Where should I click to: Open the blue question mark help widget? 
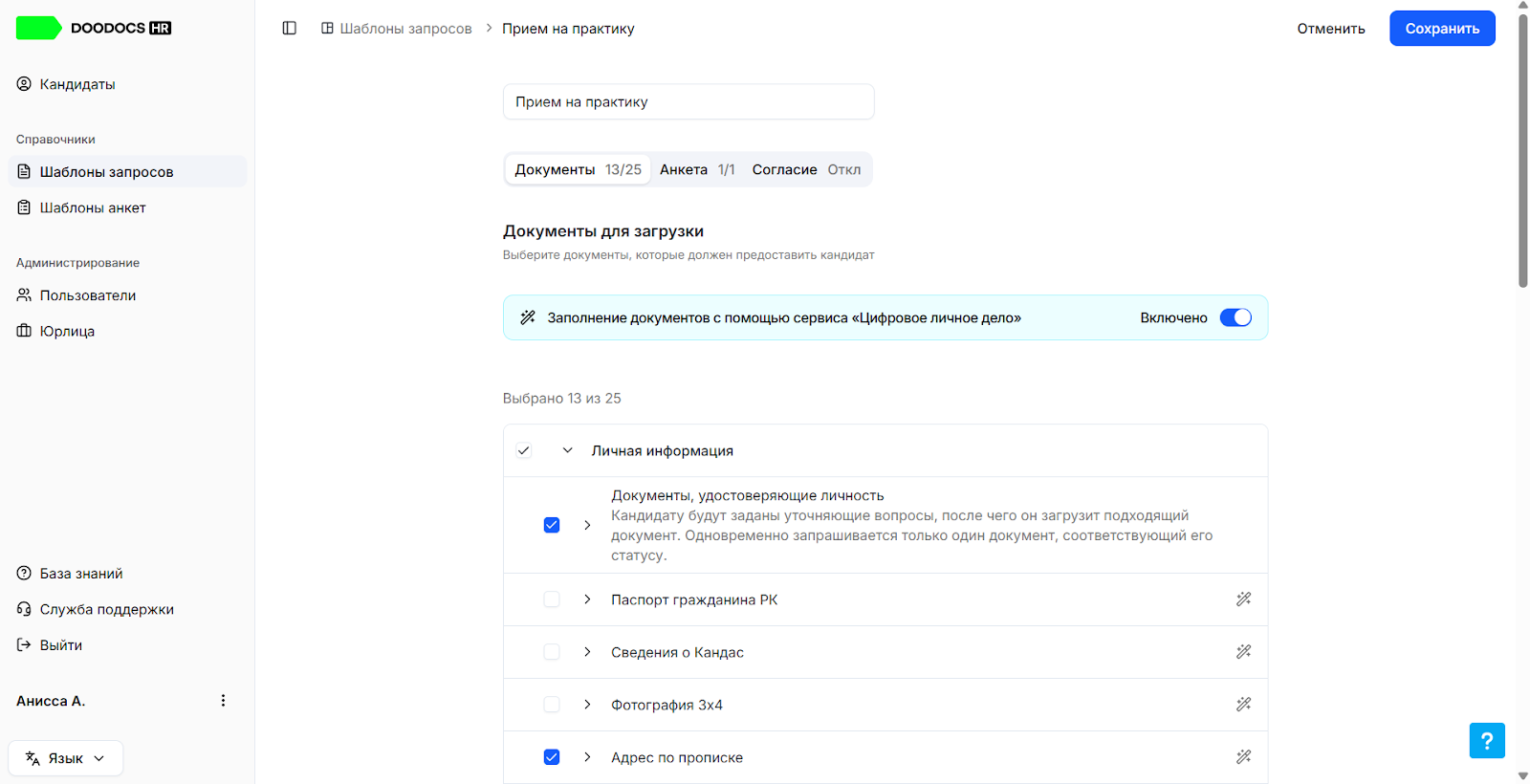click(x=1487, y=740)
